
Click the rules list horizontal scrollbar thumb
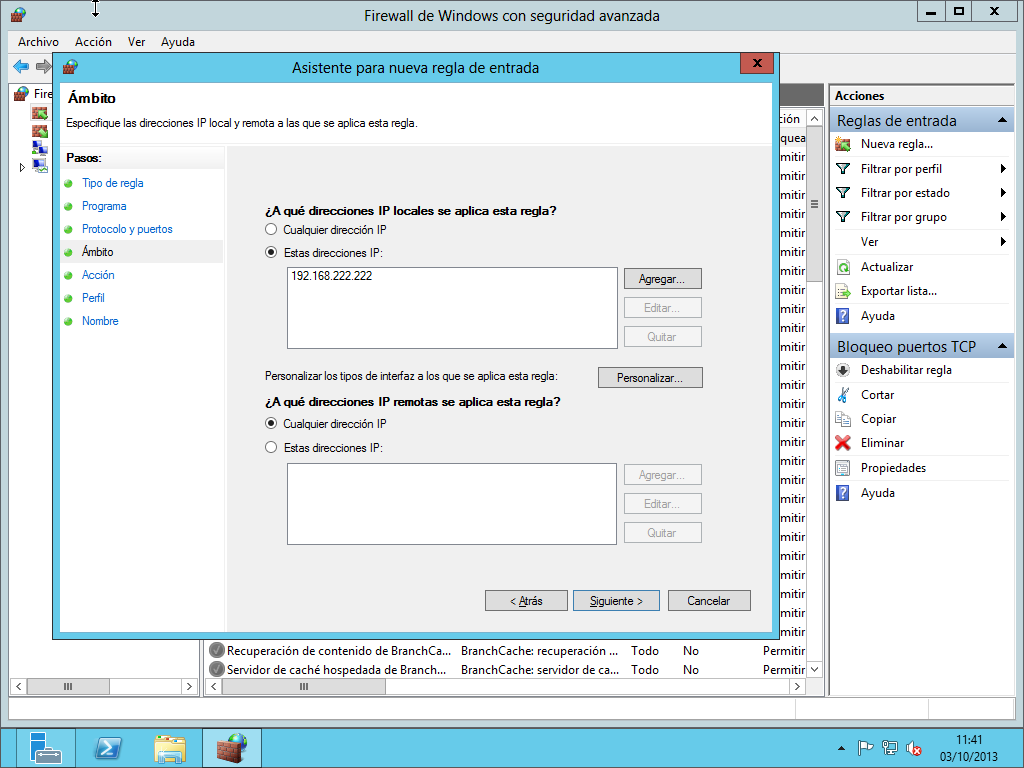[x=304, y=686]
